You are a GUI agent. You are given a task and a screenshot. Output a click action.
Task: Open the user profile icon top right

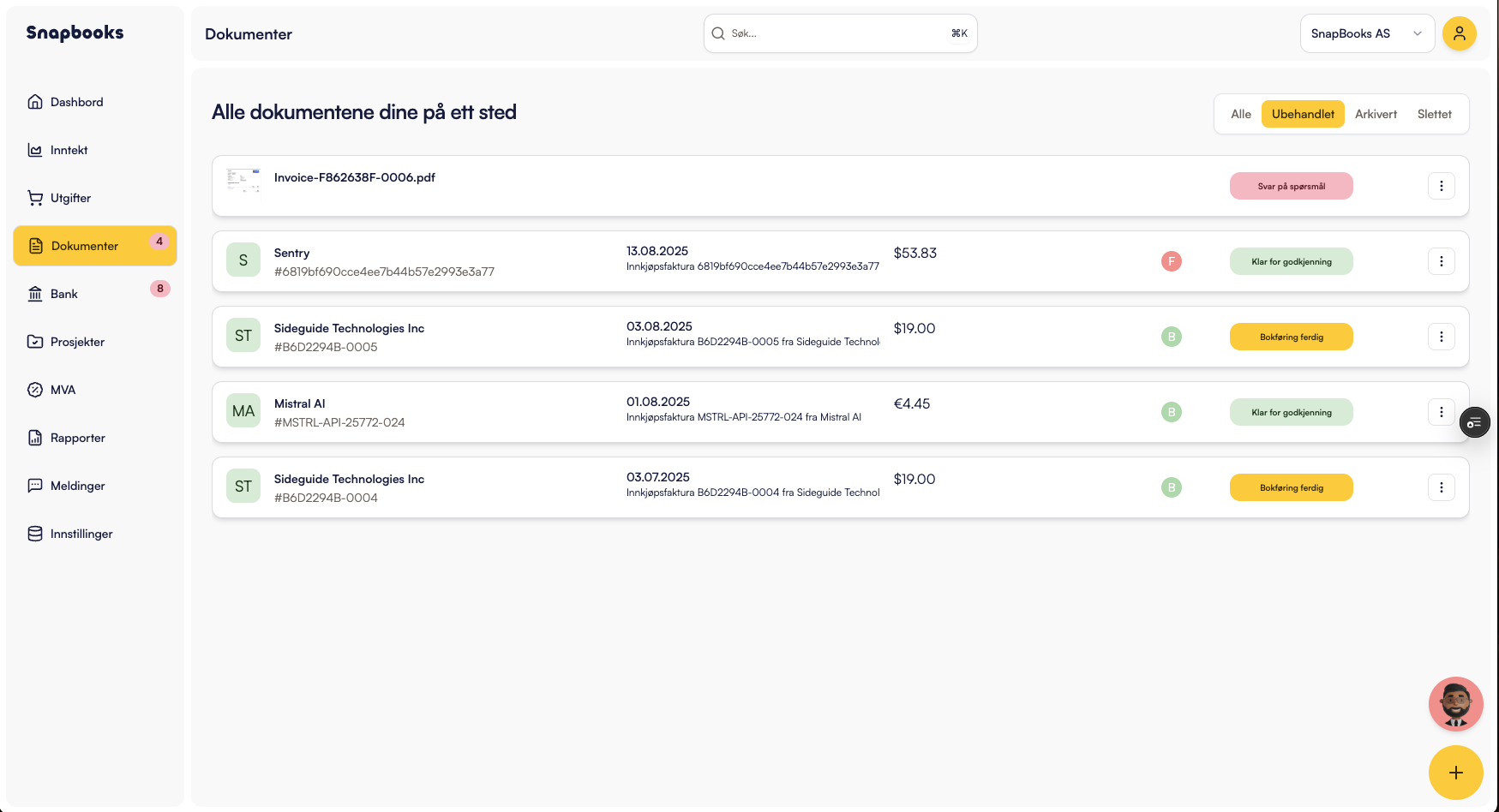tap(1460, 33)
